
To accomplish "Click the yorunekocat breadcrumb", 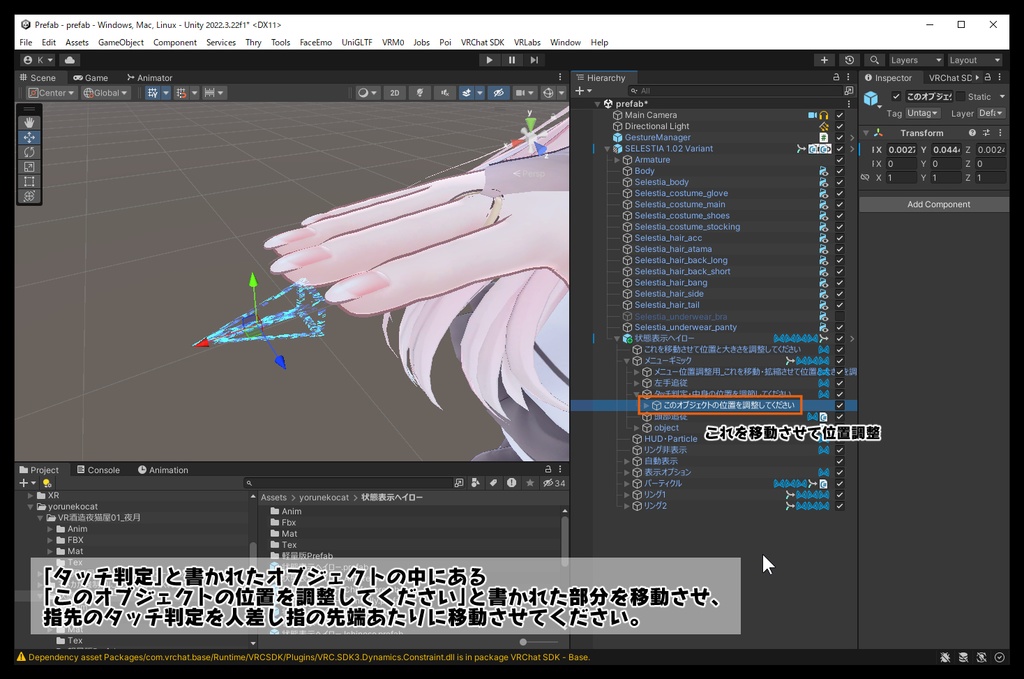I will click(324, 497).
